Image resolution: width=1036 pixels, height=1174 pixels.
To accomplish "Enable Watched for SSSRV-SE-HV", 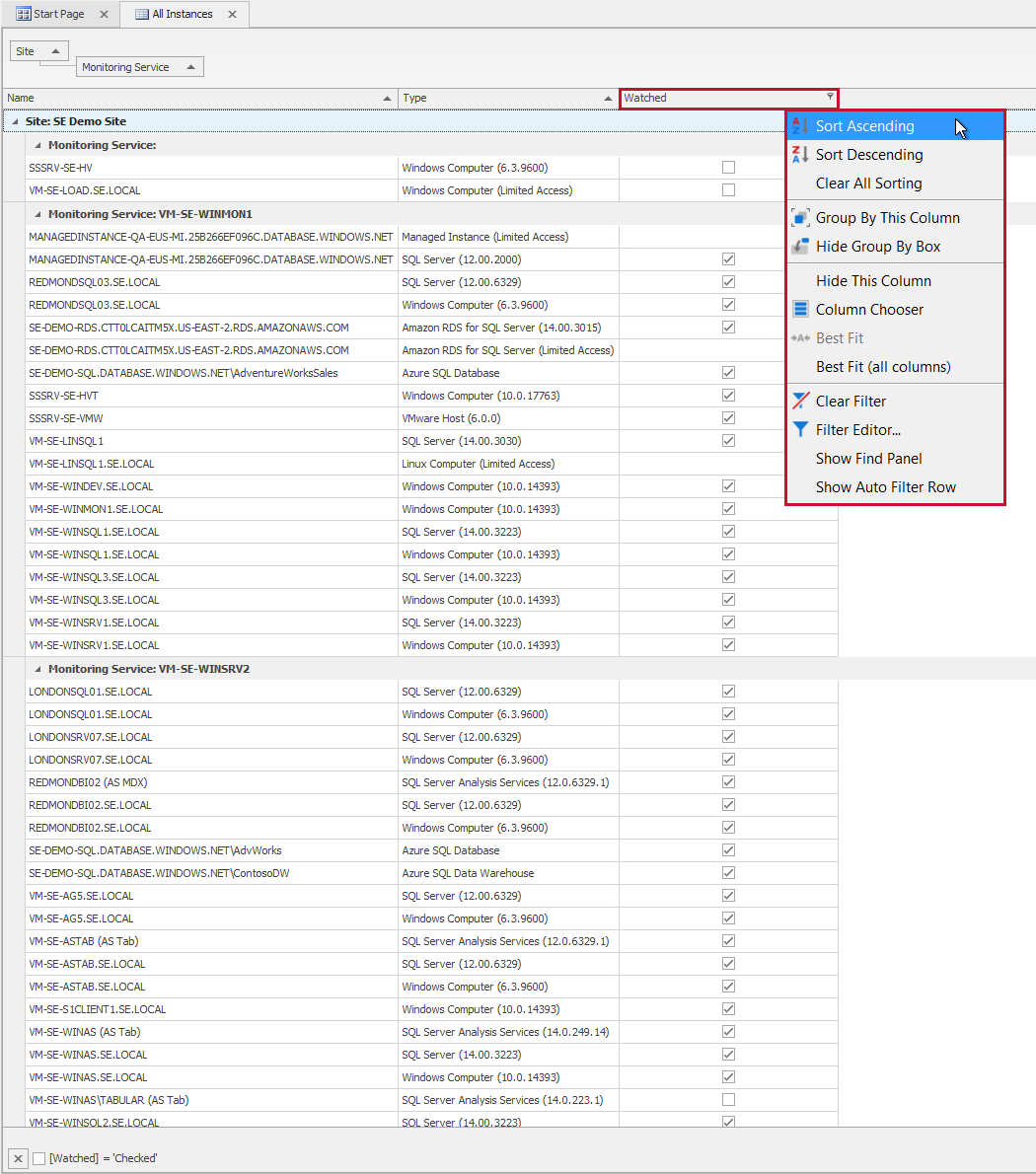I will tap(728, 168).
